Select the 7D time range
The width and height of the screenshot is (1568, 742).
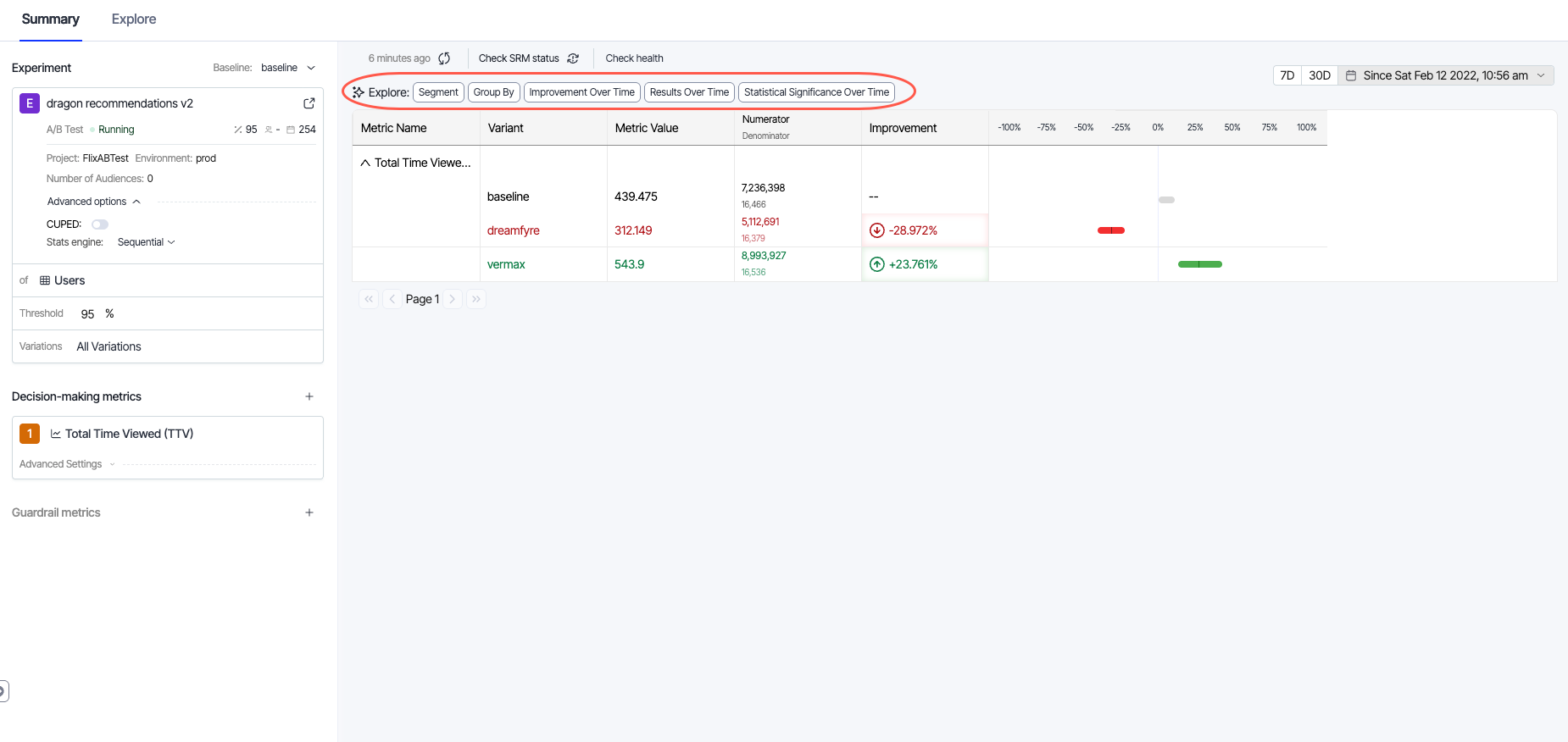[1287, 75]
